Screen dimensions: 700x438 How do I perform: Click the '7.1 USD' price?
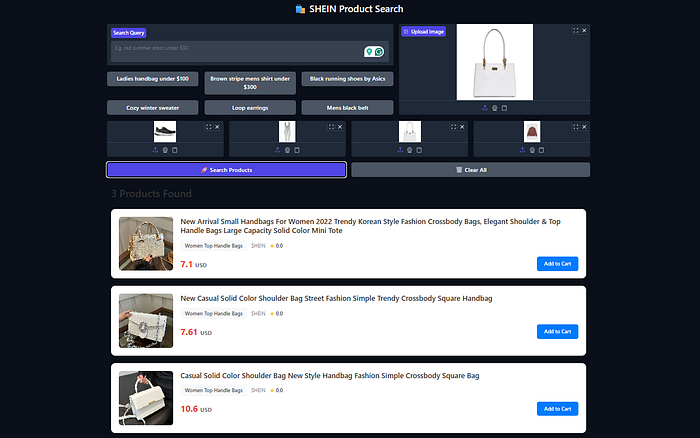[x=193, y=264]
